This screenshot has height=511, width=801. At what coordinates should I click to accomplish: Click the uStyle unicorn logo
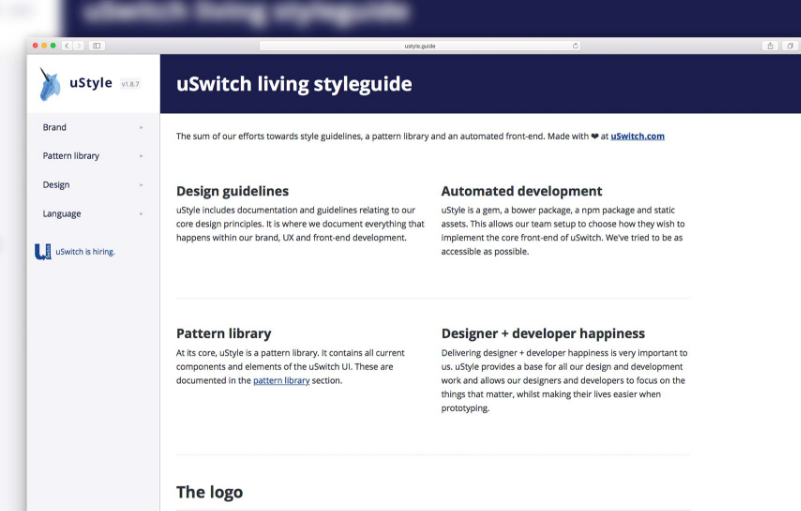[49, 84]
